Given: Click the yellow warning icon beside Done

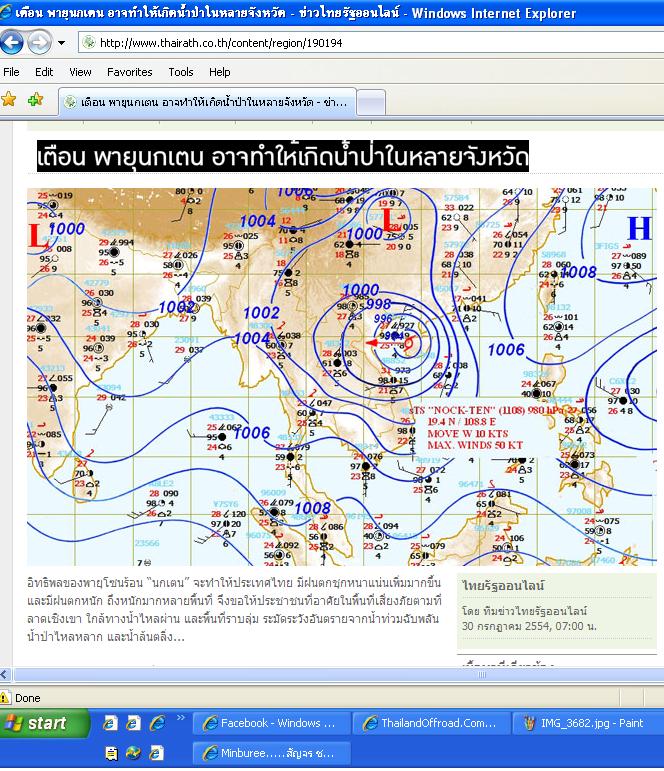Looking at the screenshot, I should click(6, 698).
